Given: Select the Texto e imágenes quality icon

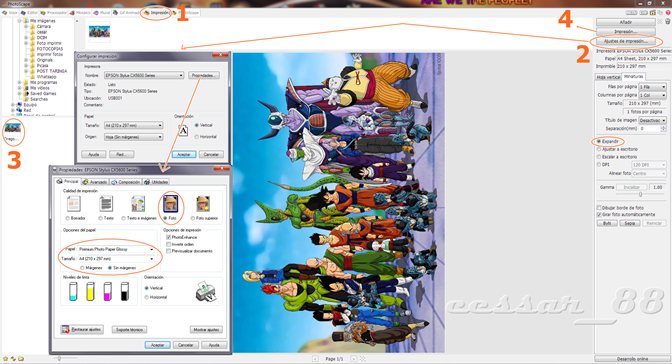Looking at the screenshot, I should 138,204.
